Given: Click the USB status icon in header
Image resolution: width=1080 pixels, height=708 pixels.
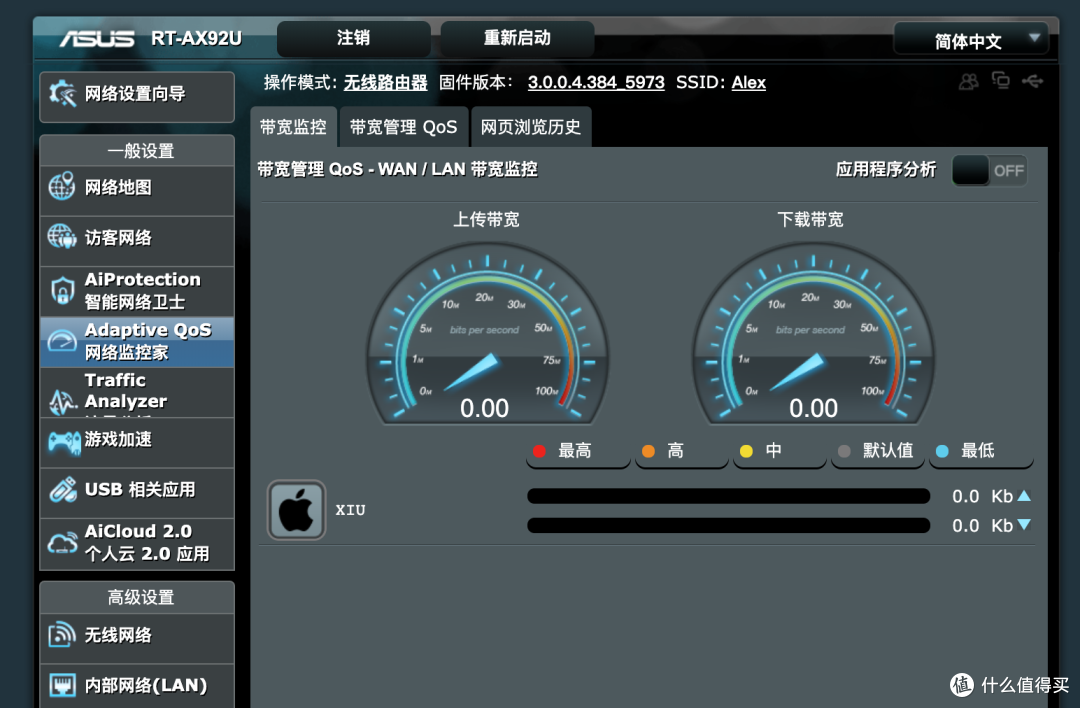Looking at the screenshot, I should 1032,82.
